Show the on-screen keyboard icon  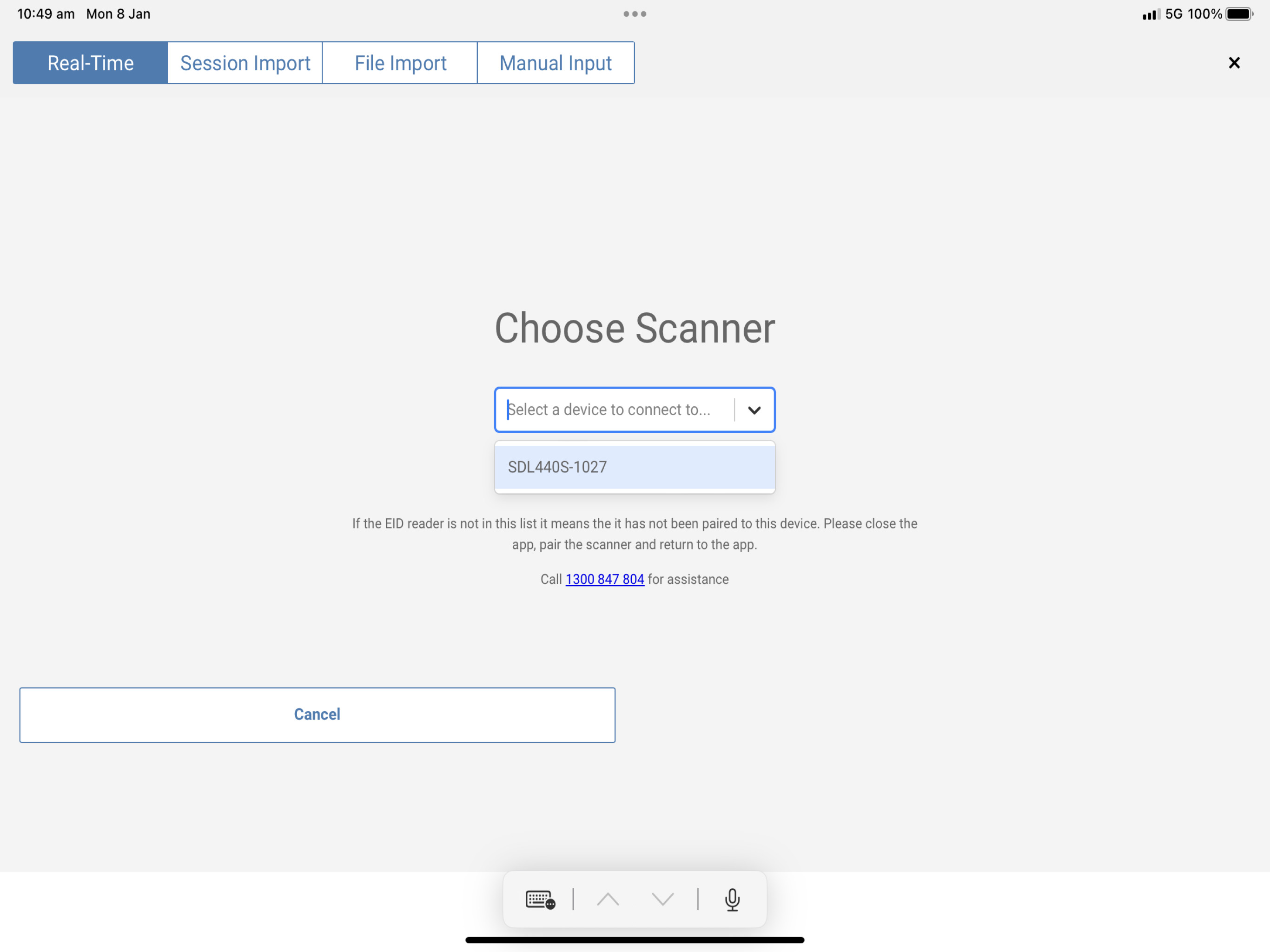[540, 899]
